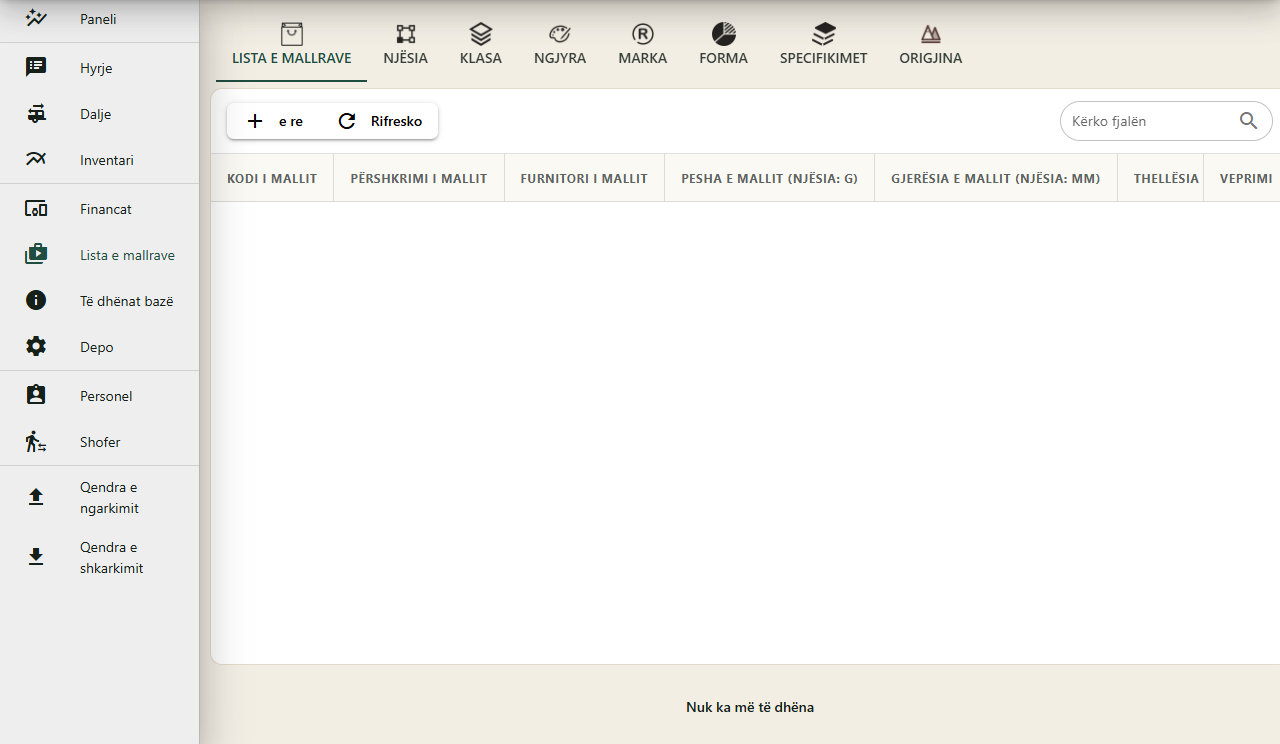Click the PËRSHKRIMI I MALLIT column header
Viewport: 1280px width, 744px height.
pos(419,178)
